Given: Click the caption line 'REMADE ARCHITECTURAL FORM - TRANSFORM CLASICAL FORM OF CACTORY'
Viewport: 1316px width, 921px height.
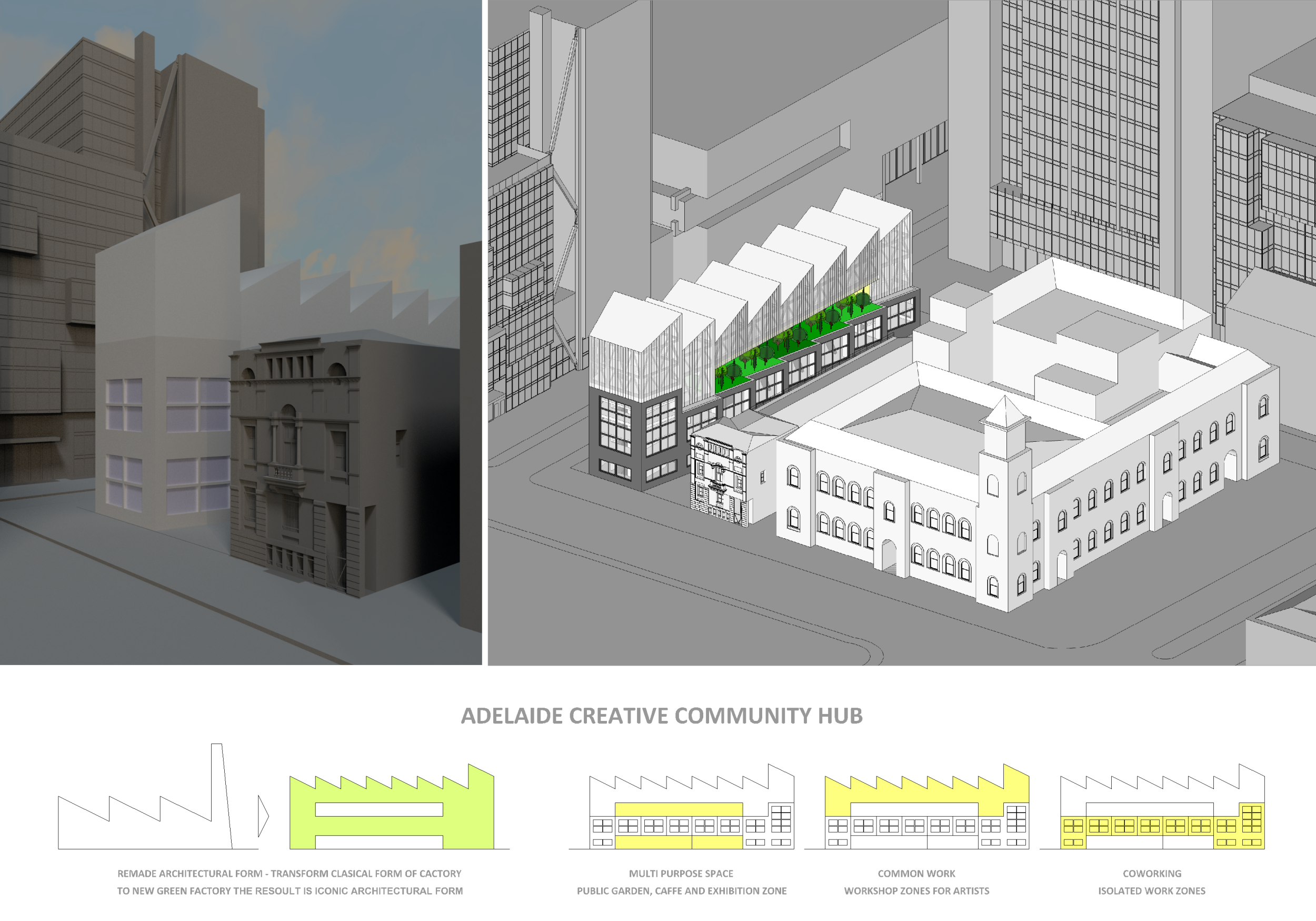Looking at the screenshot, I should pos(290,874).
